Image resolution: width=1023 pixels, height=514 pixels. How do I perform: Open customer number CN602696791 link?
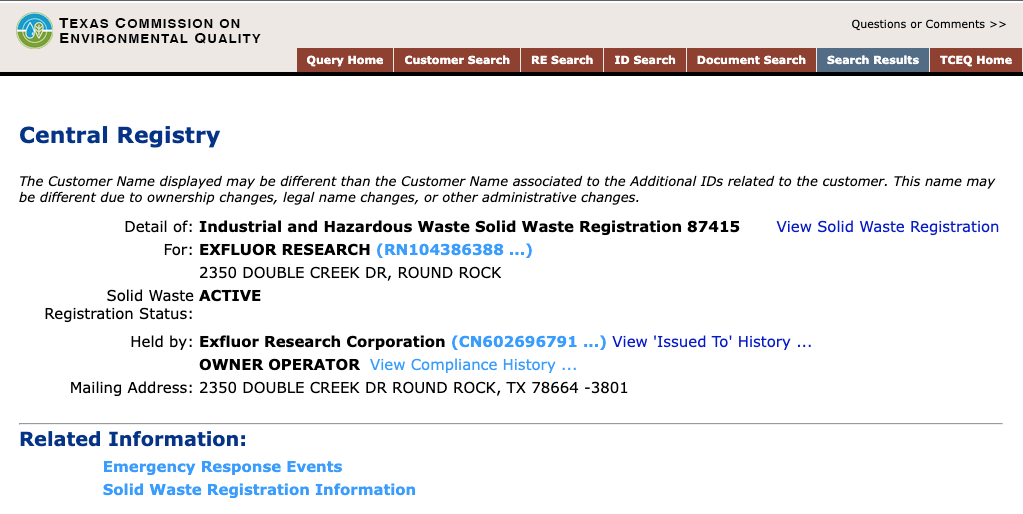click(528, 342)
